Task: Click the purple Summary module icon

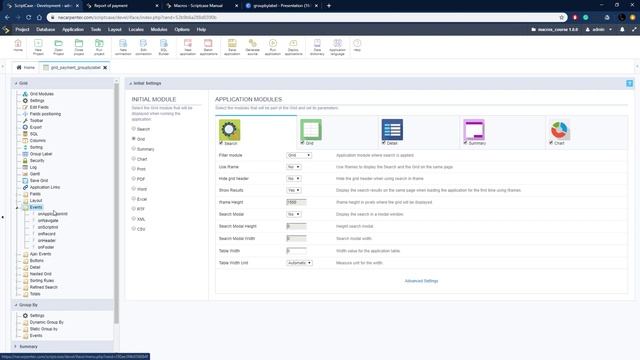Action: pyautogui.click(x=474, y=130)
